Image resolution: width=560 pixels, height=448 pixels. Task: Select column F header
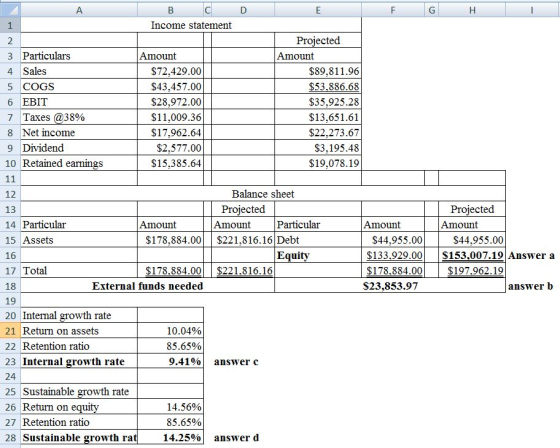(393, 10)
